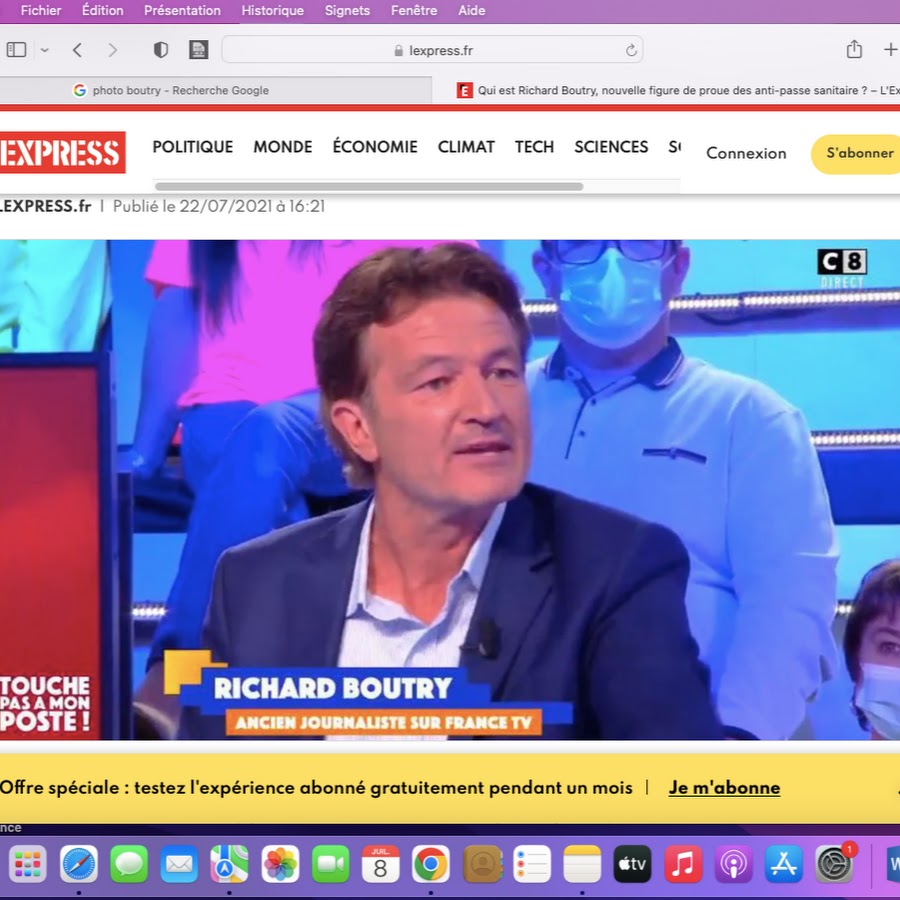Open the Édition menu
900x900 pixels.
[102, 10]
